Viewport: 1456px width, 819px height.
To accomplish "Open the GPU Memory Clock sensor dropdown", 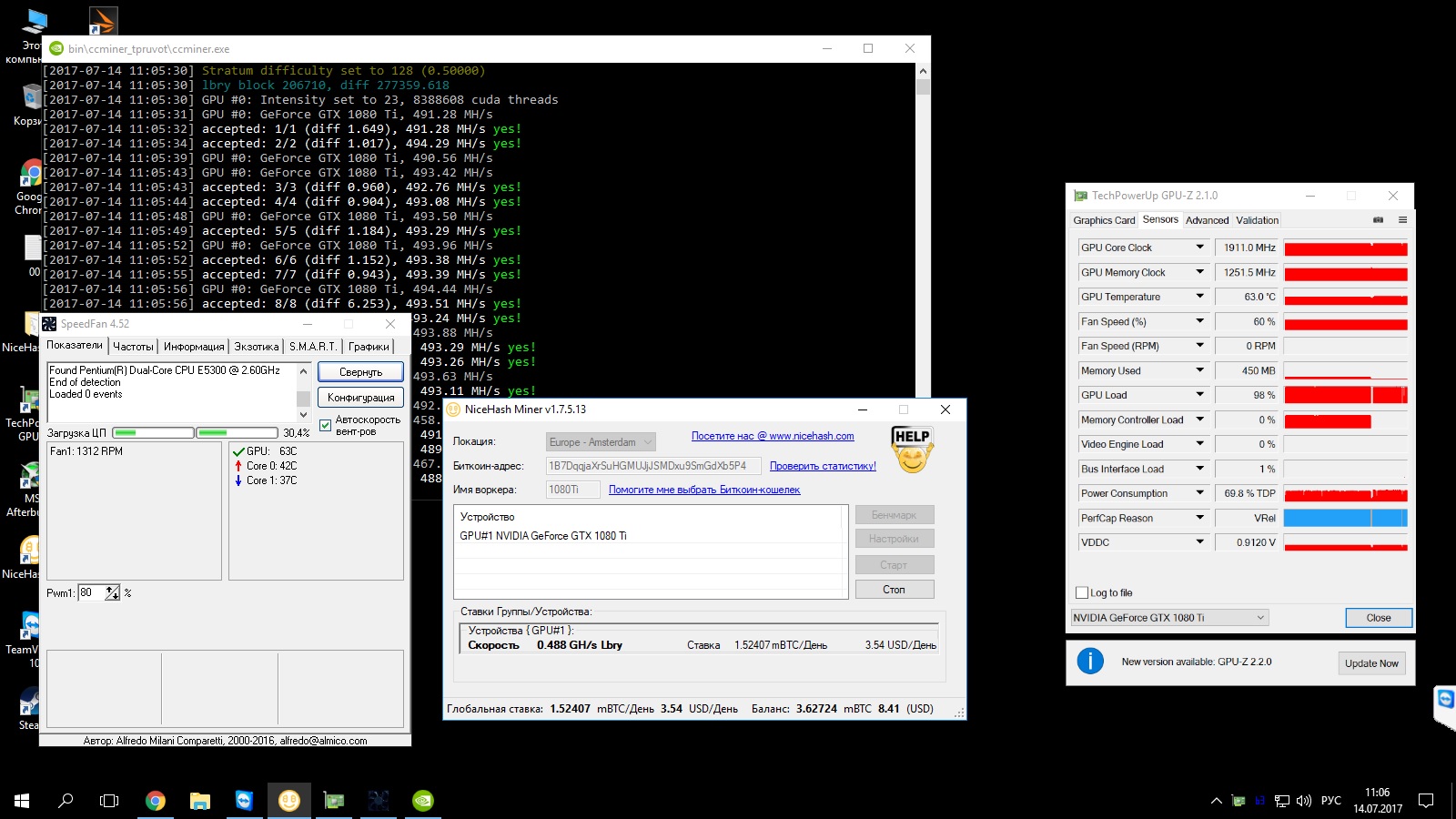I will click(1199, 272).
